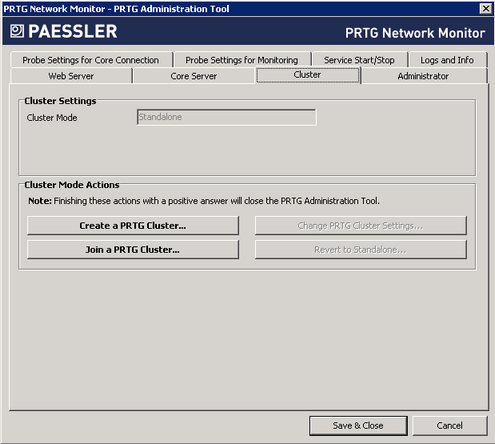The width and height of the screenshot is (495, 444).
Task: Click the Paessler logo icon
Action: pos(17,31)
